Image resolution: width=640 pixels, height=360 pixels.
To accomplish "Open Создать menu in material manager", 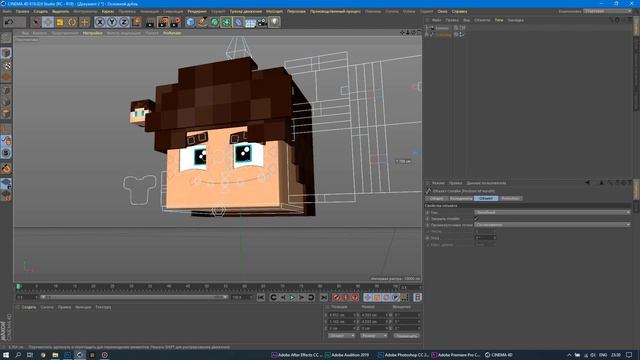I will point(29,307).
